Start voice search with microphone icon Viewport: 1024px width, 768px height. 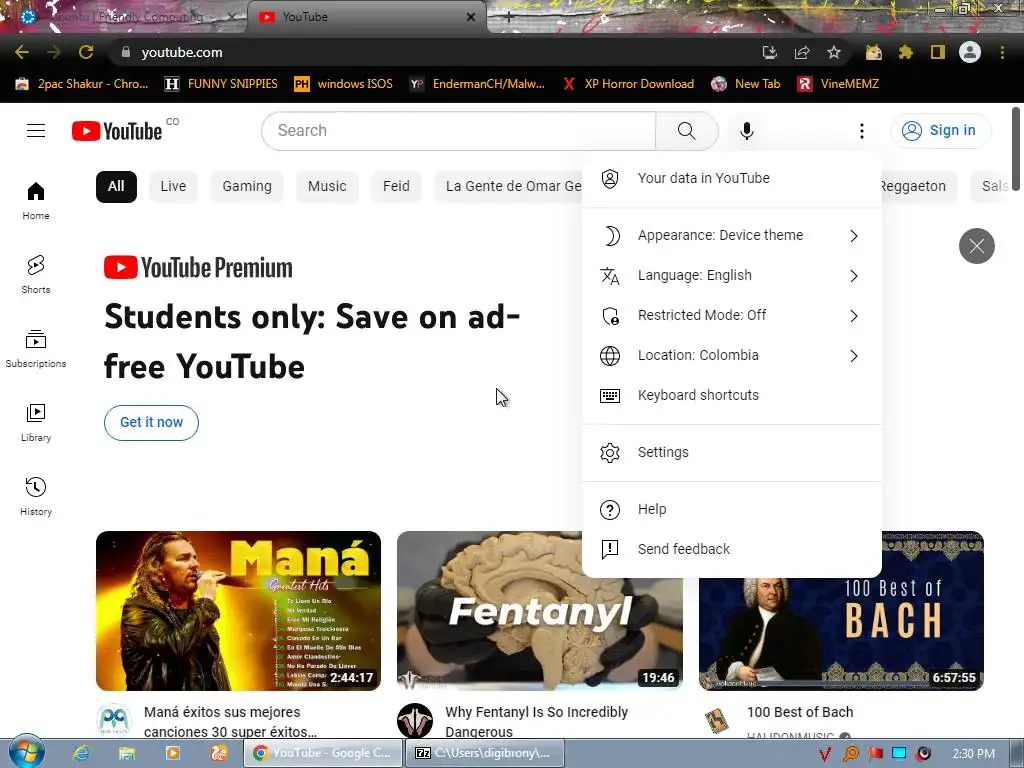[747, 131]
